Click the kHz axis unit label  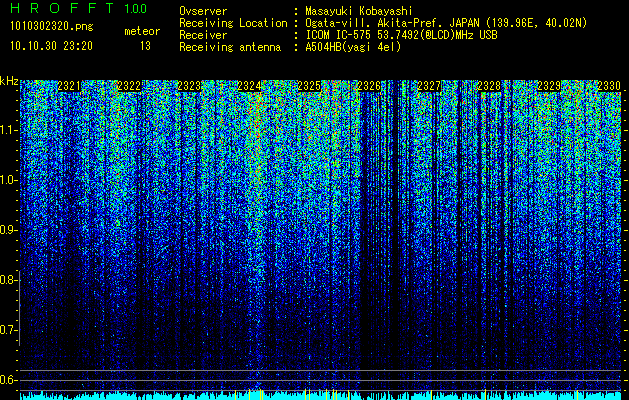click(9, 81)
